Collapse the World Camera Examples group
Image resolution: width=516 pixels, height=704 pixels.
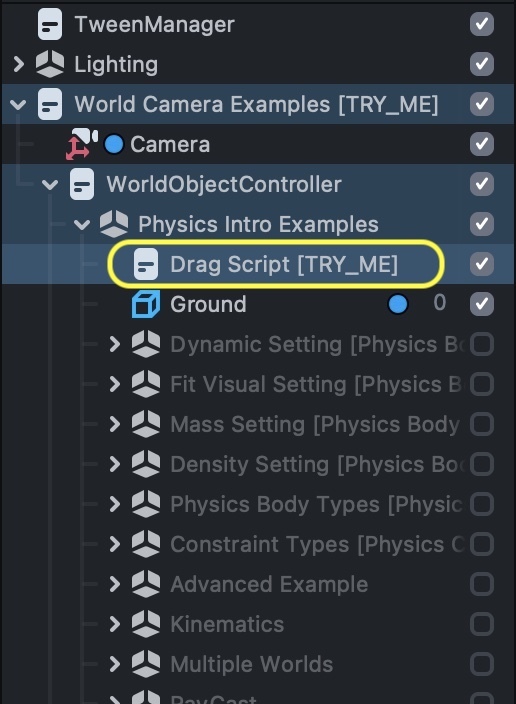[18, 105]
